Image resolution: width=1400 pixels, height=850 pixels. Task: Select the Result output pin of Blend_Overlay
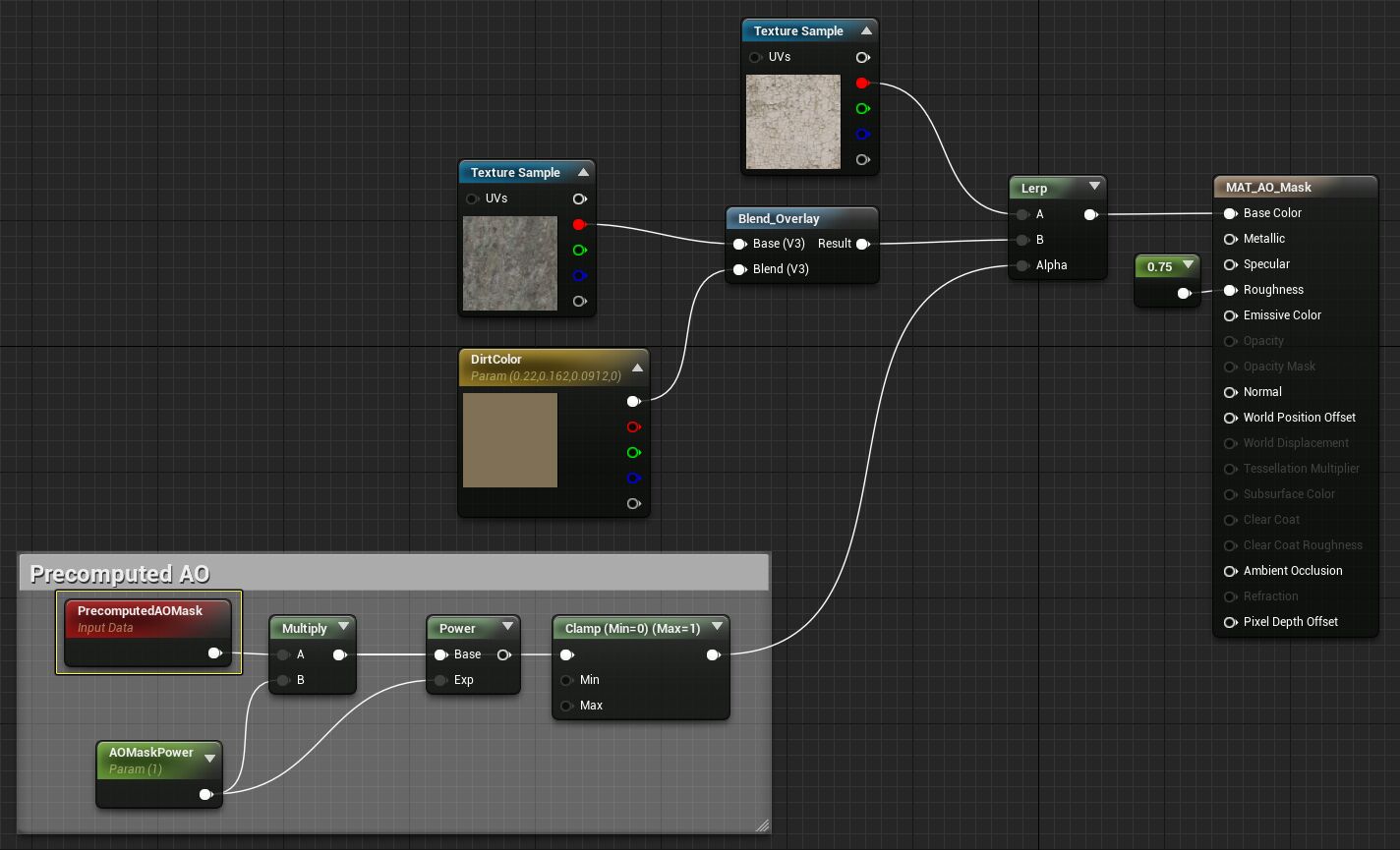[862, 244]
